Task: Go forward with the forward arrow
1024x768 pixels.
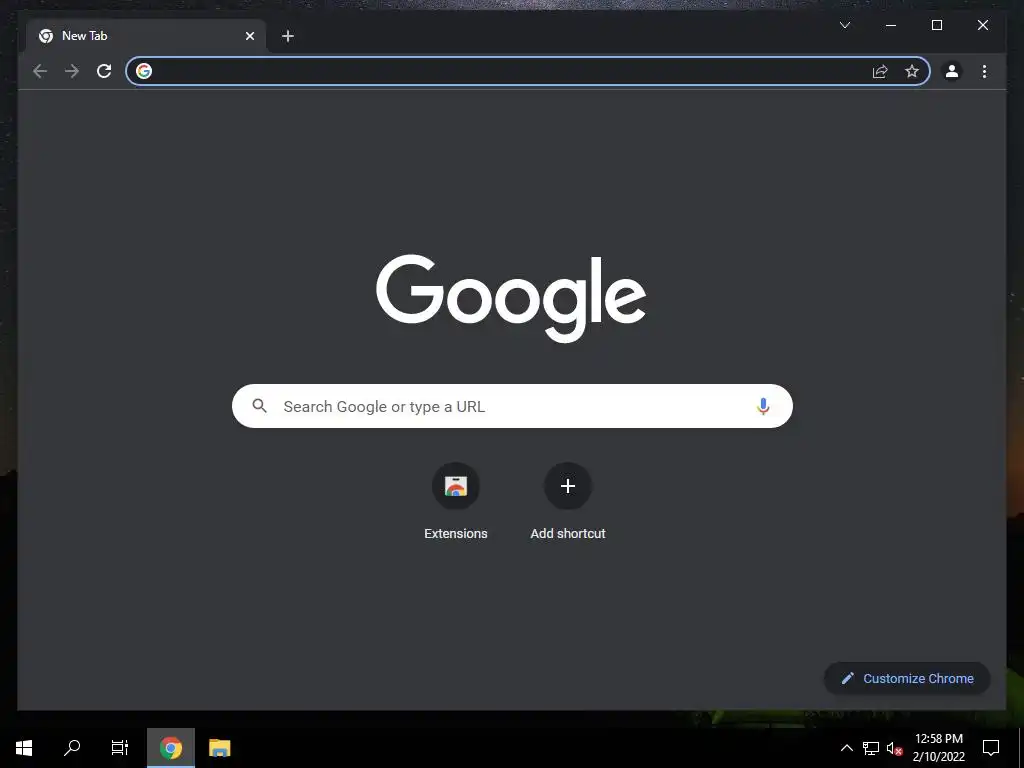Action: tap(72, 71)
